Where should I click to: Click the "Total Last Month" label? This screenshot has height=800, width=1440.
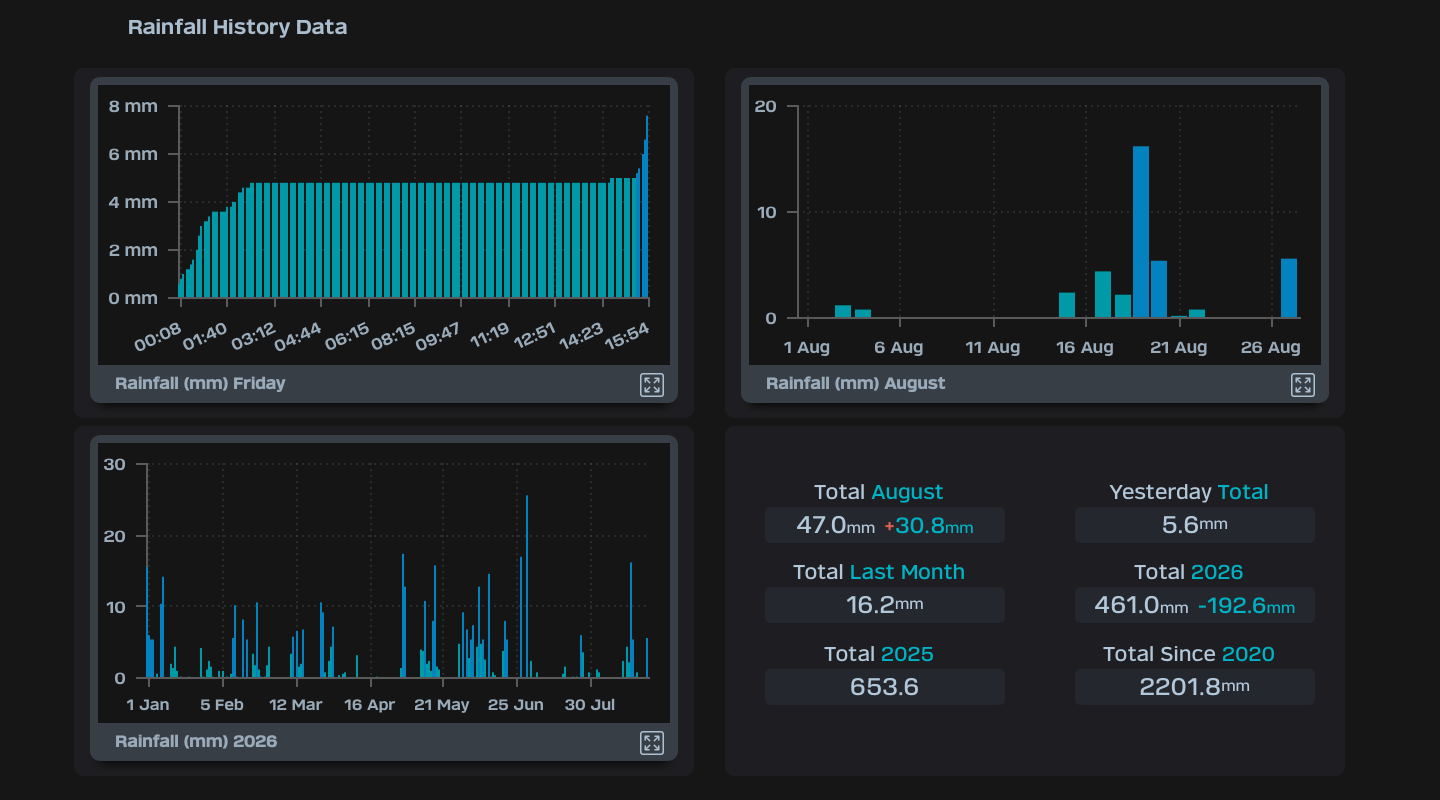[x=879, y=572]
